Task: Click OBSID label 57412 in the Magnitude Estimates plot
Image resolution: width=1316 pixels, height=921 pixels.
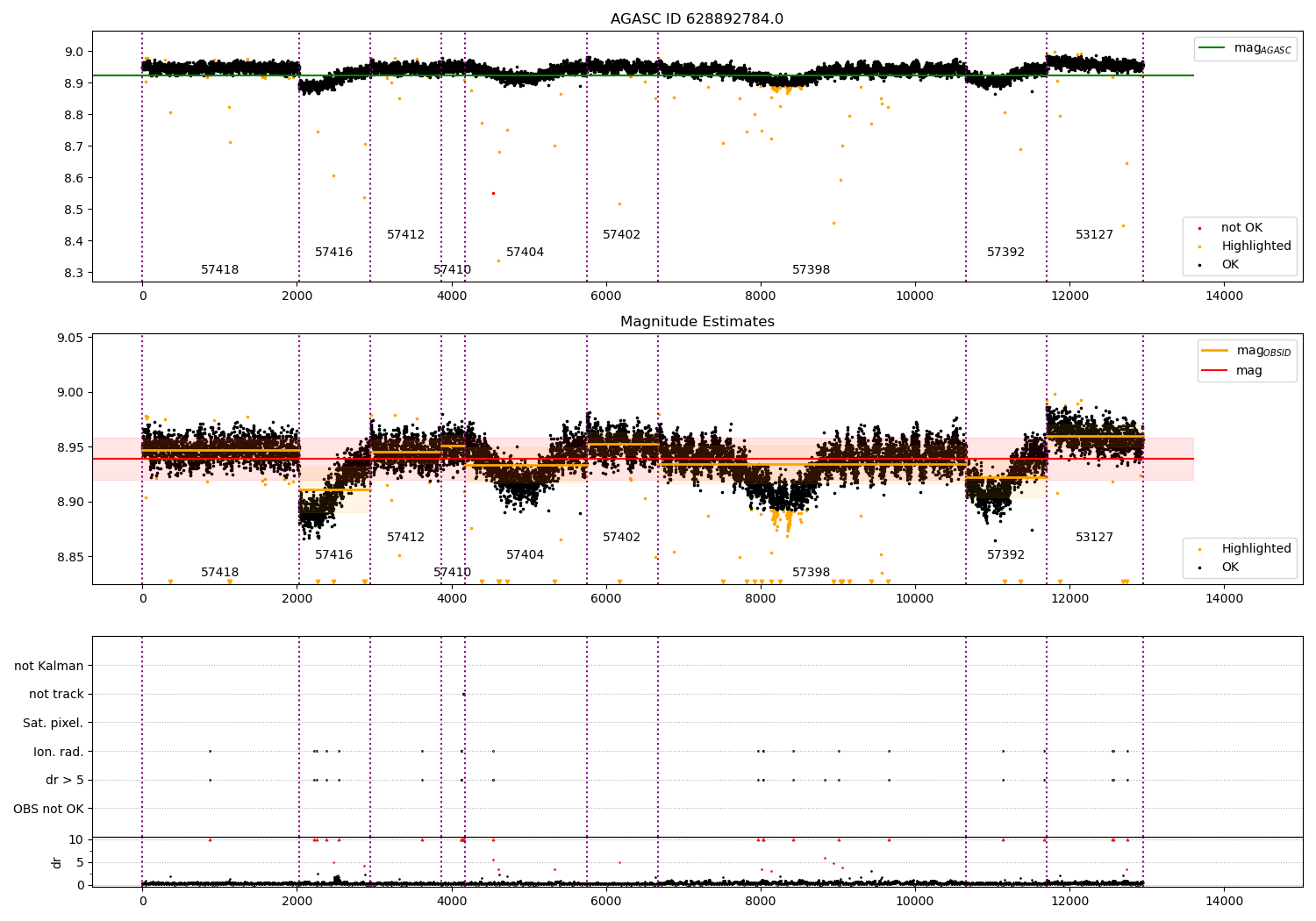Action: 405,537
